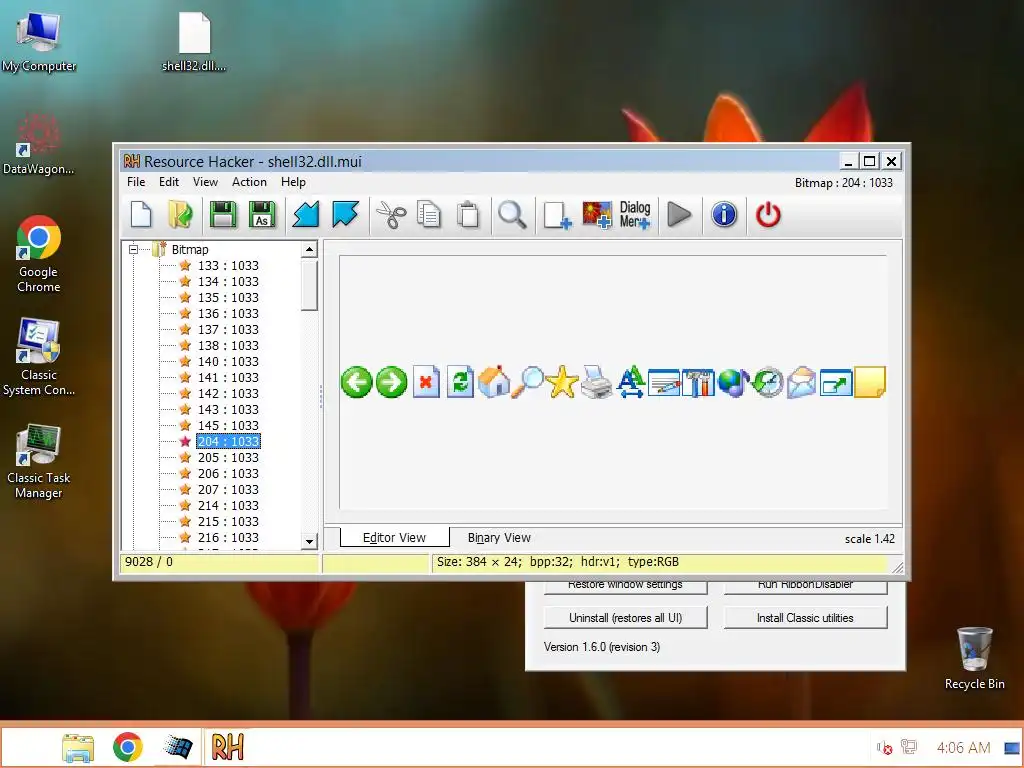This screenshot has width=1024, height=768.
Task: Click Uninstall (restores all UI) button
Action: coord(626,618)
